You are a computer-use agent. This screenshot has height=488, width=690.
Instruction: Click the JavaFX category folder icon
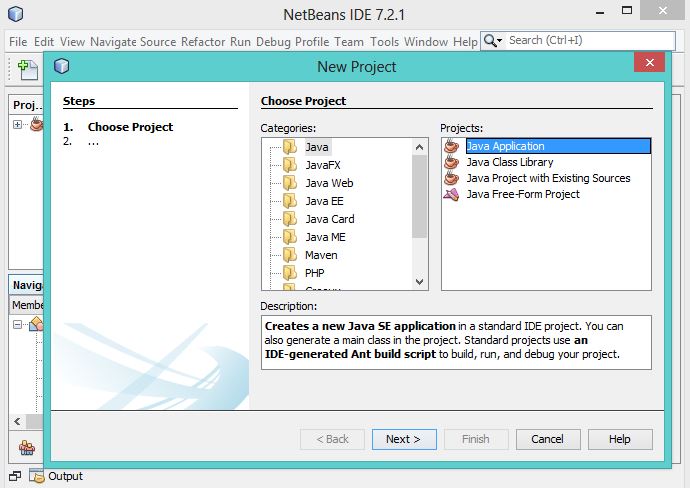290,165
